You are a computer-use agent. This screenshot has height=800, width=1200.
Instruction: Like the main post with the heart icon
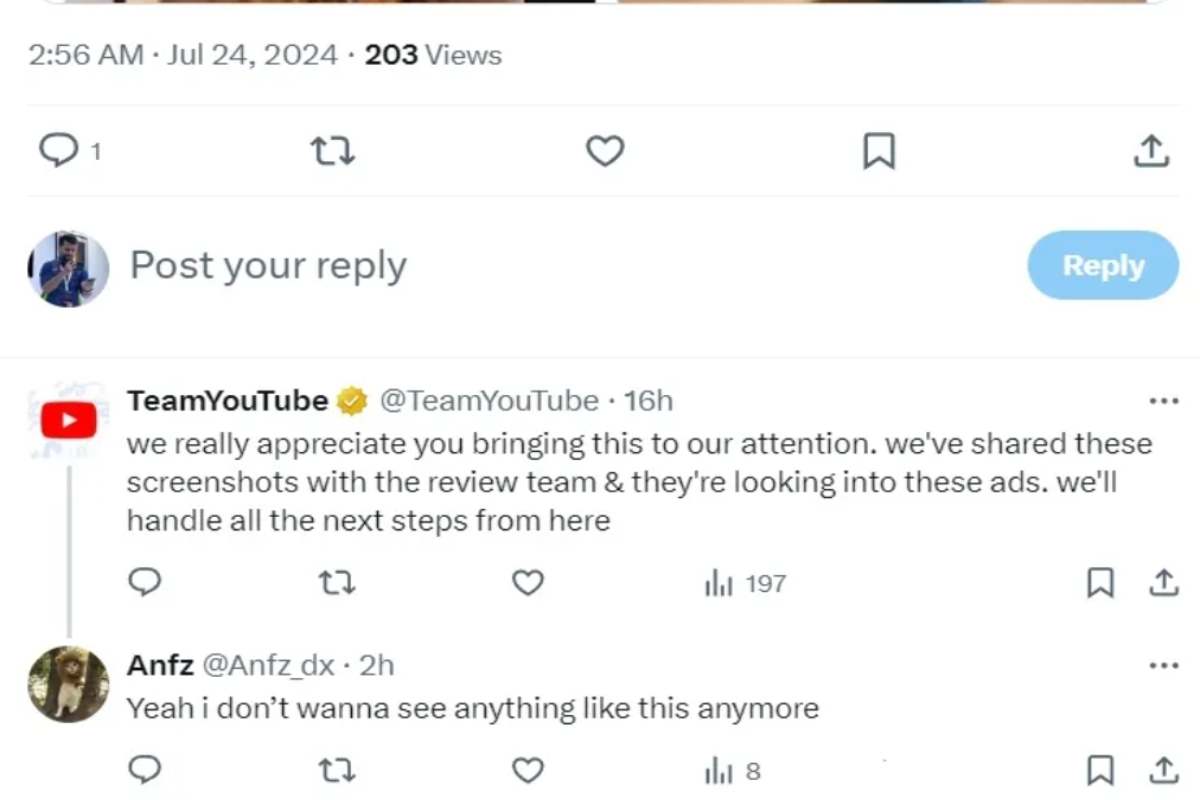pos(605,151)
